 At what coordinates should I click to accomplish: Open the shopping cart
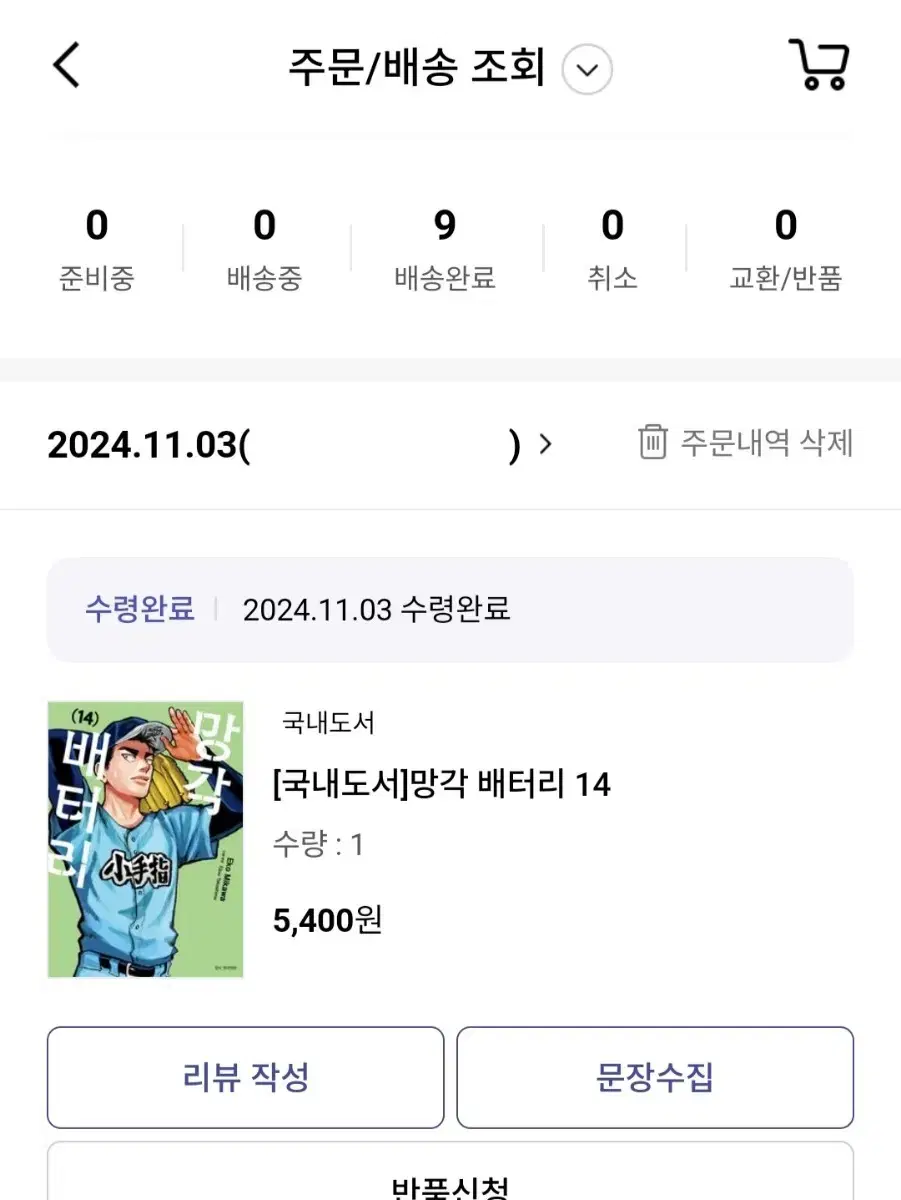(x=819, y=66)
